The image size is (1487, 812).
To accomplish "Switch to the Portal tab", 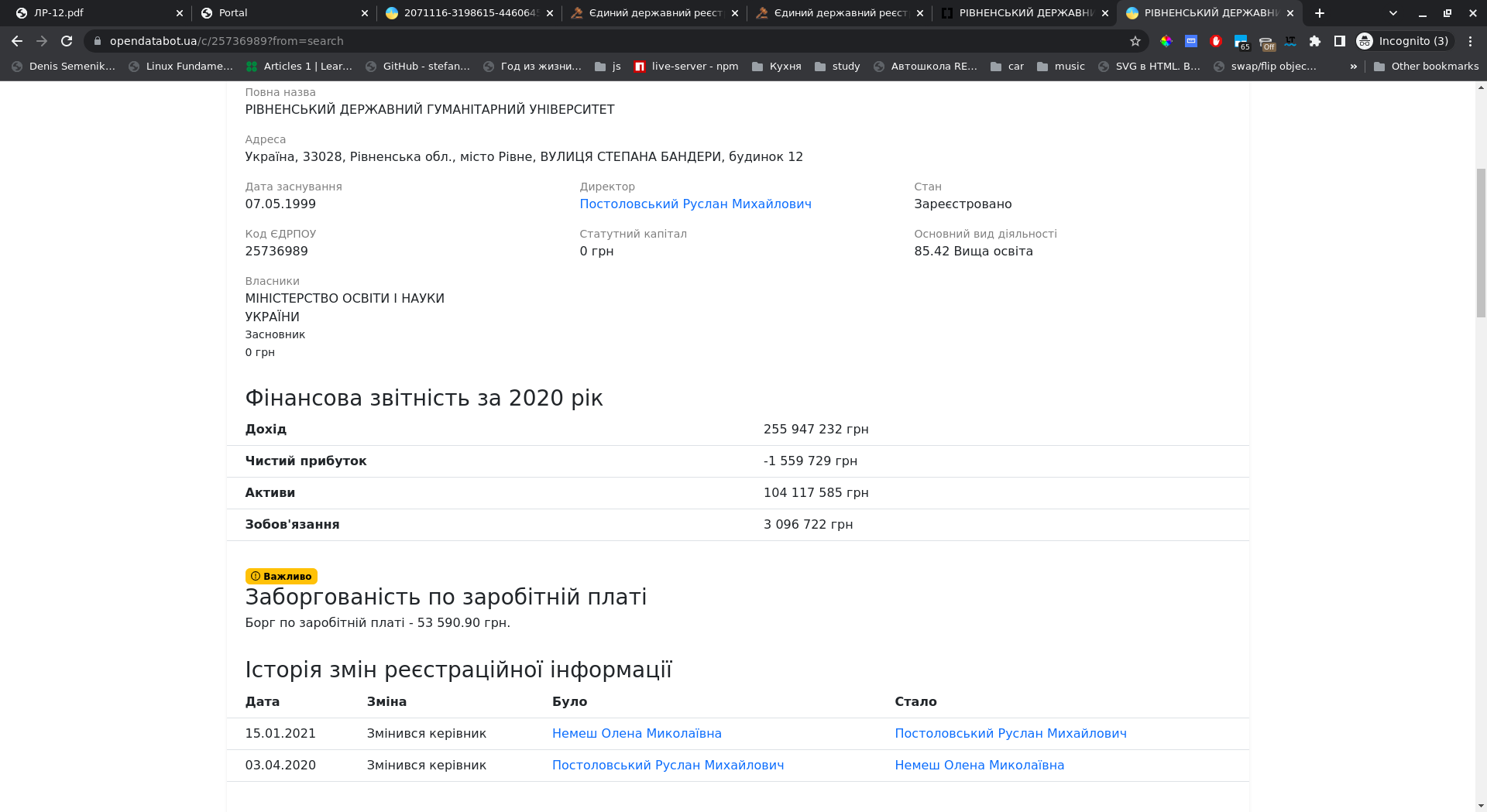I will point(279,13).
